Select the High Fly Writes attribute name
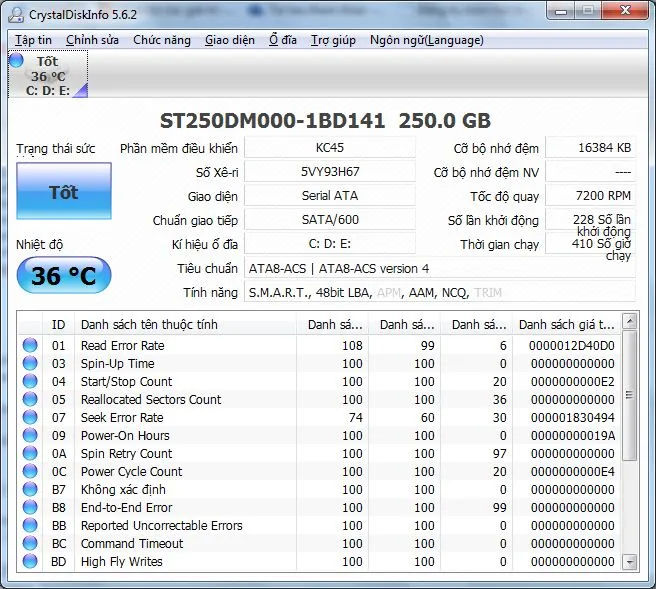This screenshot has width=656, height=589. point(121,561)
